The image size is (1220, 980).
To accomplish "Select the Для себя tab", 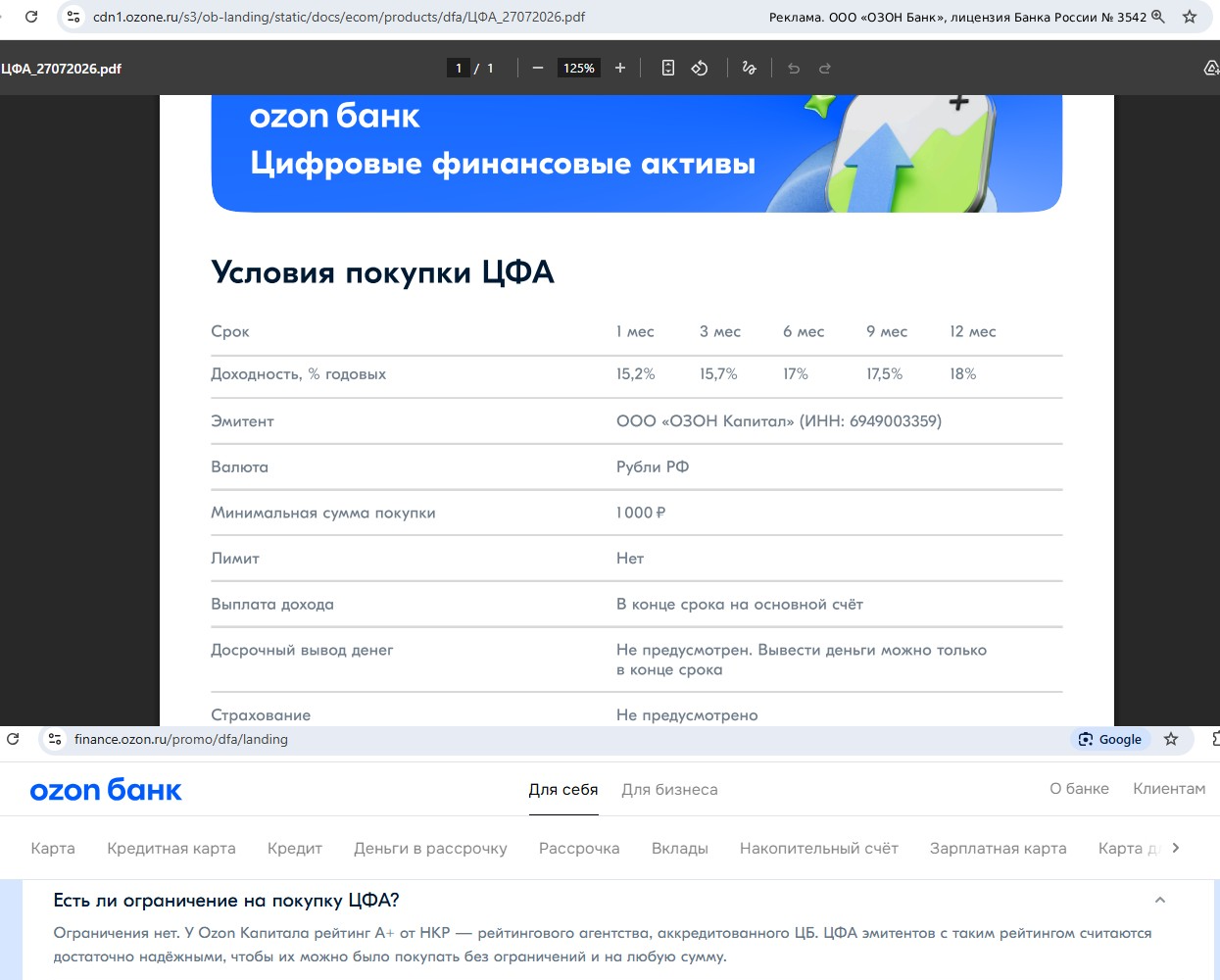I will [x=563, y=789].
